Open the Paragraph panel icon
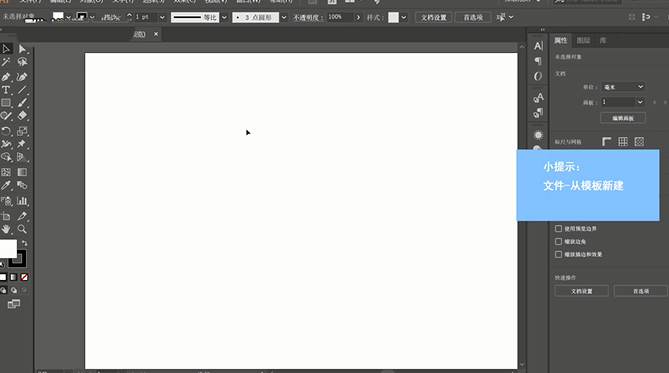 tap(538, 61)
